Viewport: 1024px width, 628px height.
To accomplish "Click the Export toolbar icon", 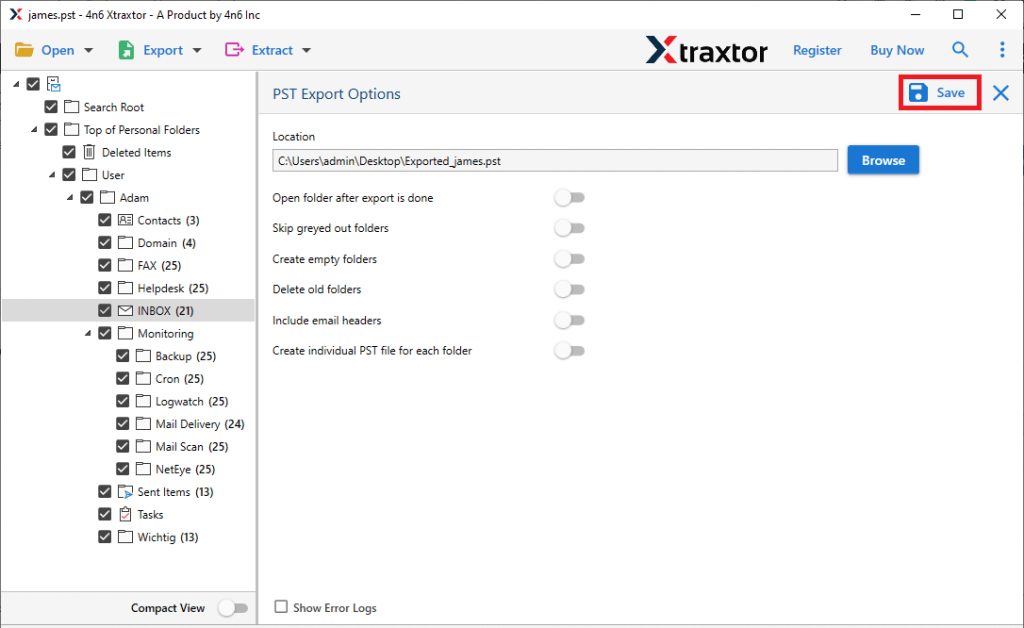I will click(x=125, y=50).
